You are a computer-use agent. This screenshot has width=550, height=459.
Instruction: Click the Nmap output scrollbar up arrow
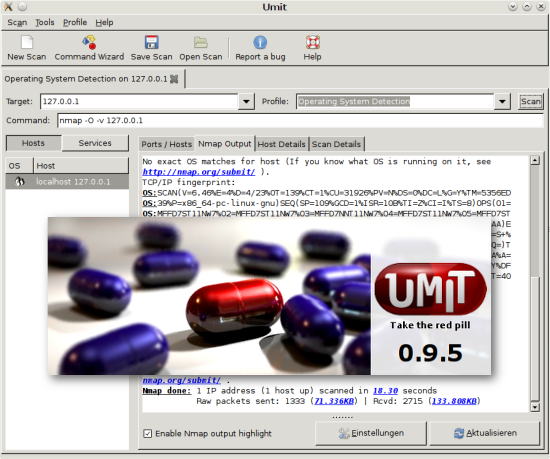click(535, 161)
